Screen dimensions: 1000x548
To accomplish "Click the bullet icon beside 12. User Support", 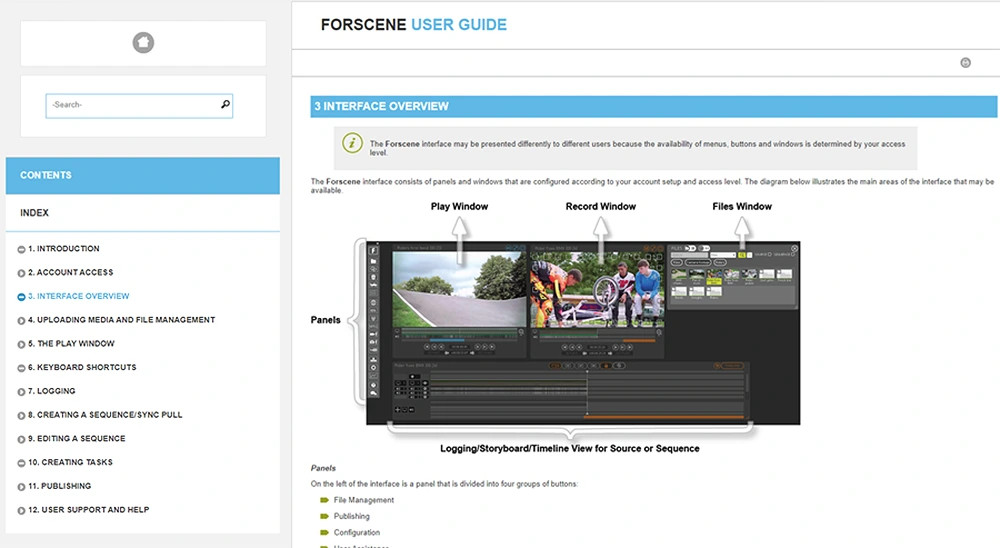I will 22,510.
